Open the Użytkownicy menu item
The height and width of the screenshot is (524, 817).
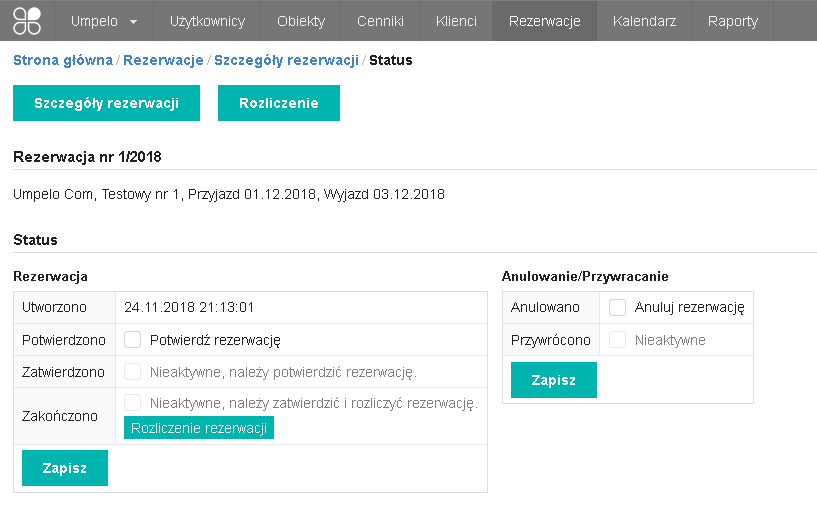point(207,21)
